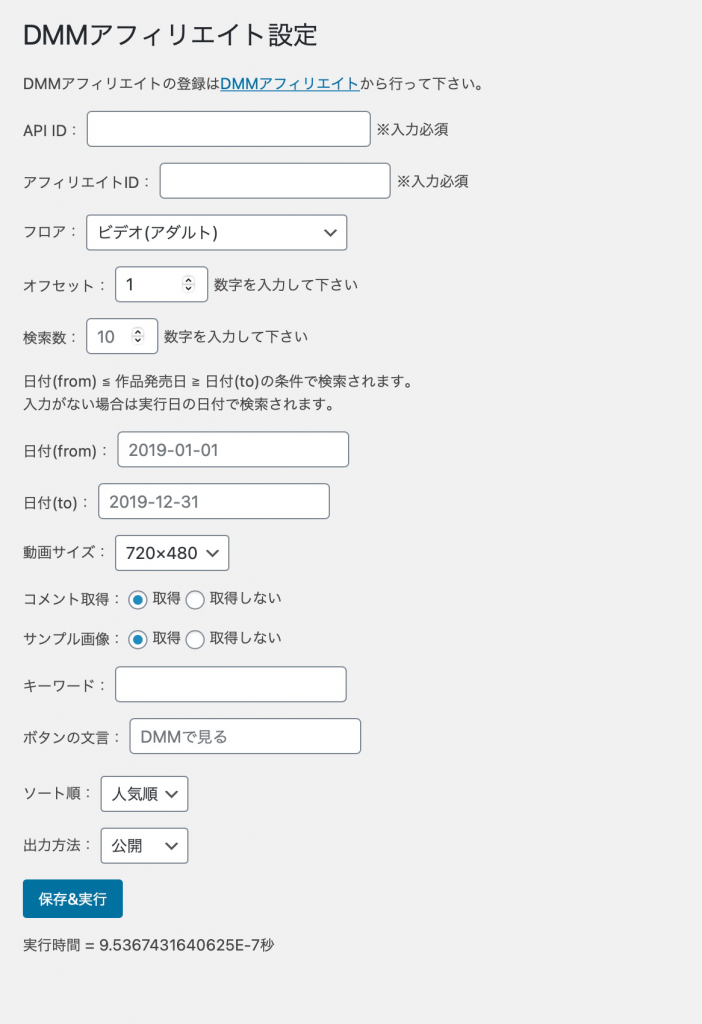Open the 出力方法 dropdown showing 公開

pos(144,846)
